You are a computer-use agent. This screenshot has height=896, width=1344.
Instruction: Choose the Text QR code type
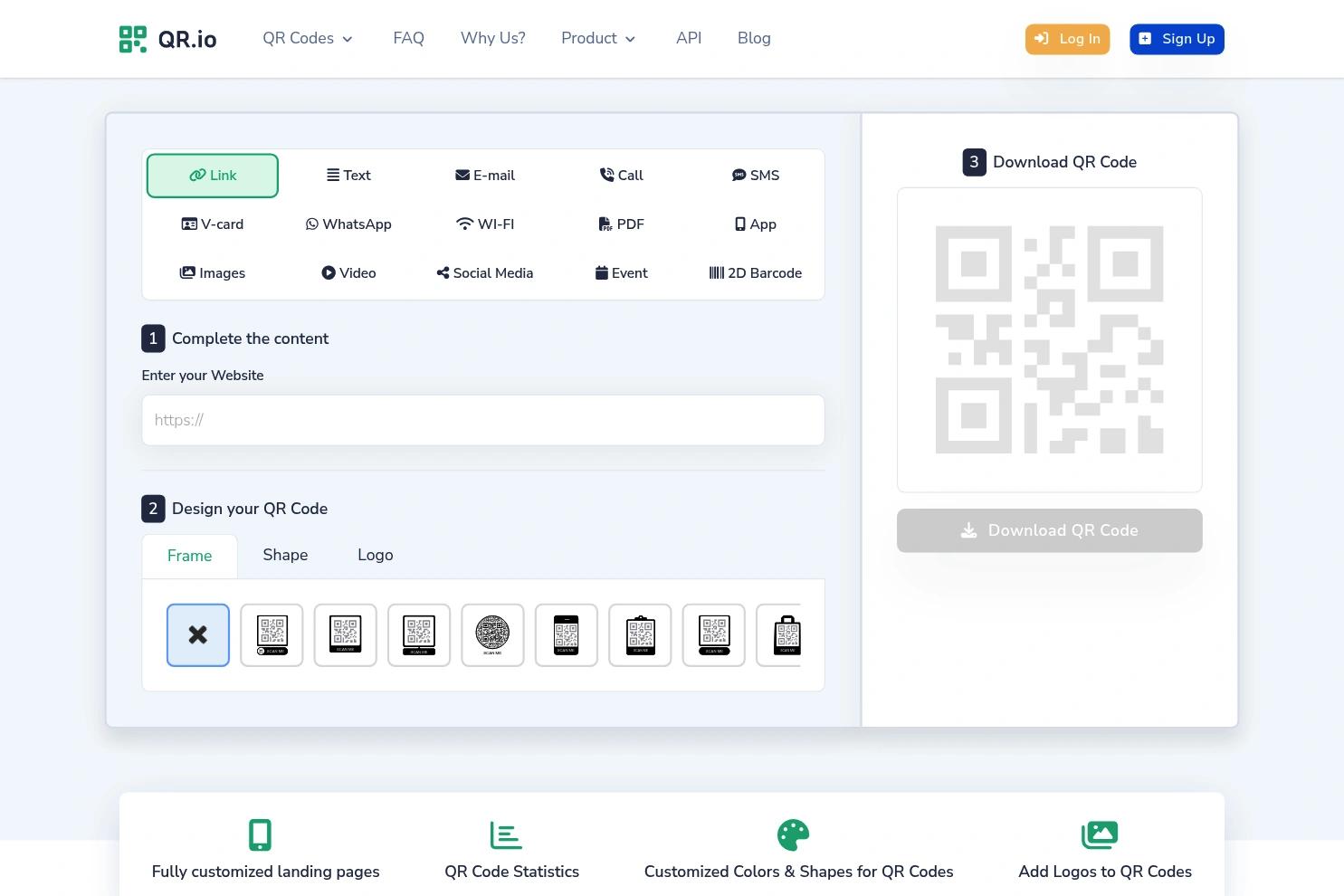tap(348, 176)
